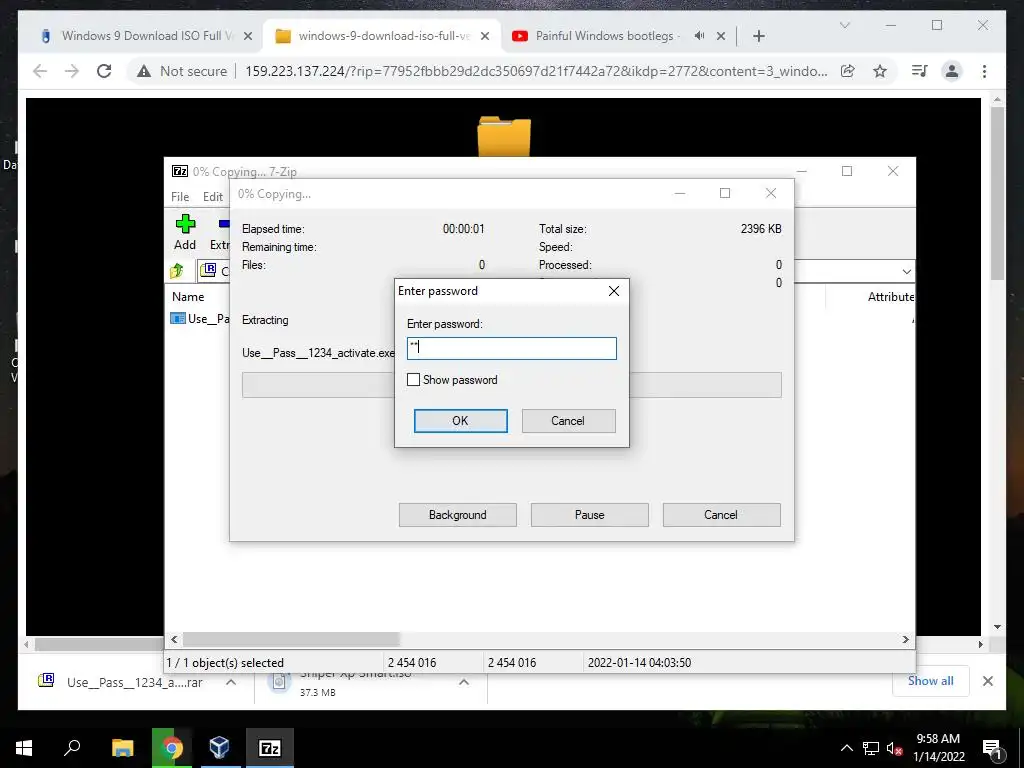Click the muted volume tray icon
1024x768 pixels.
[894, 748]
